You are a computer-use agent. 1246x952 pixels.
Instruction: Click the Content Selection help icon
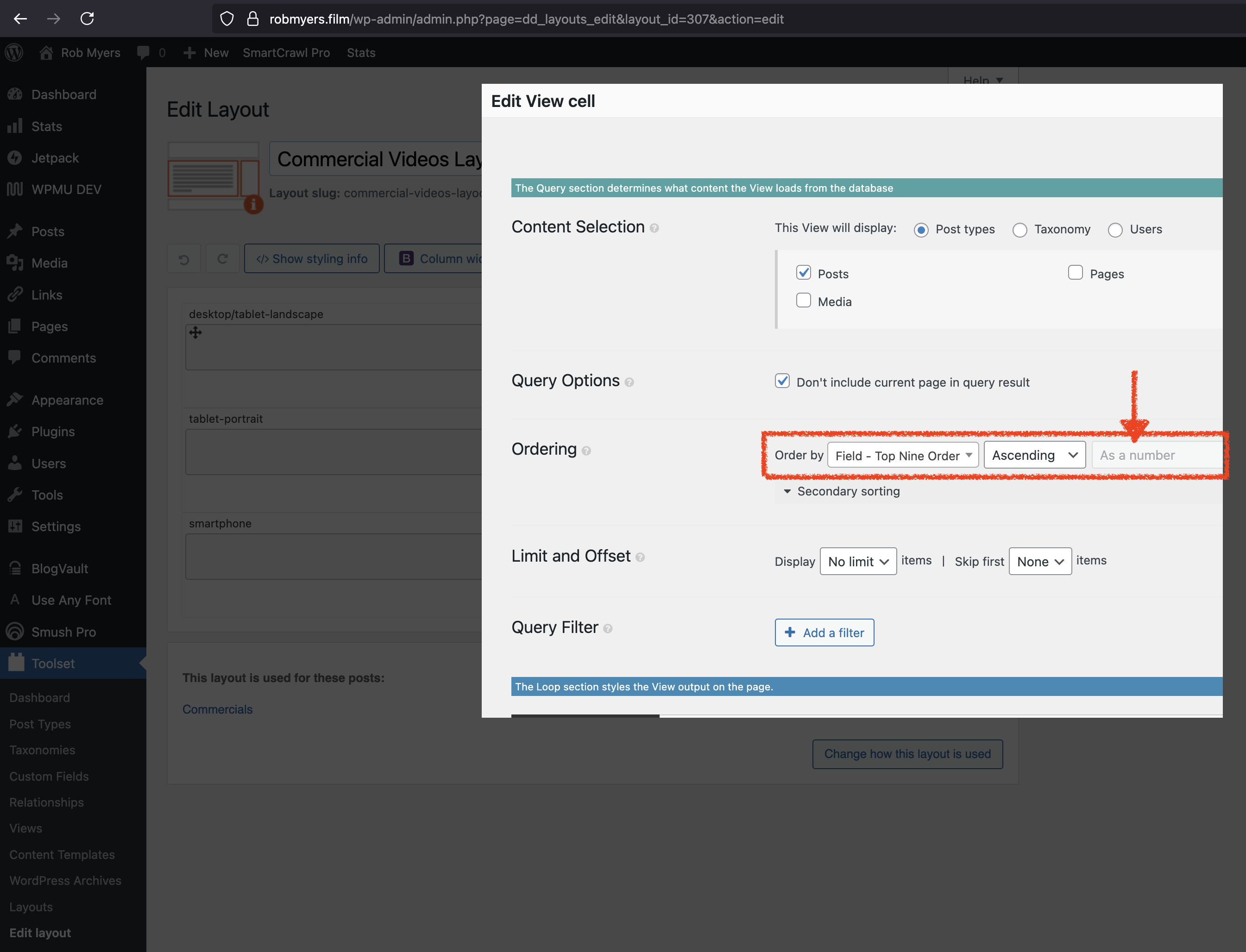[x=654, y=228]
